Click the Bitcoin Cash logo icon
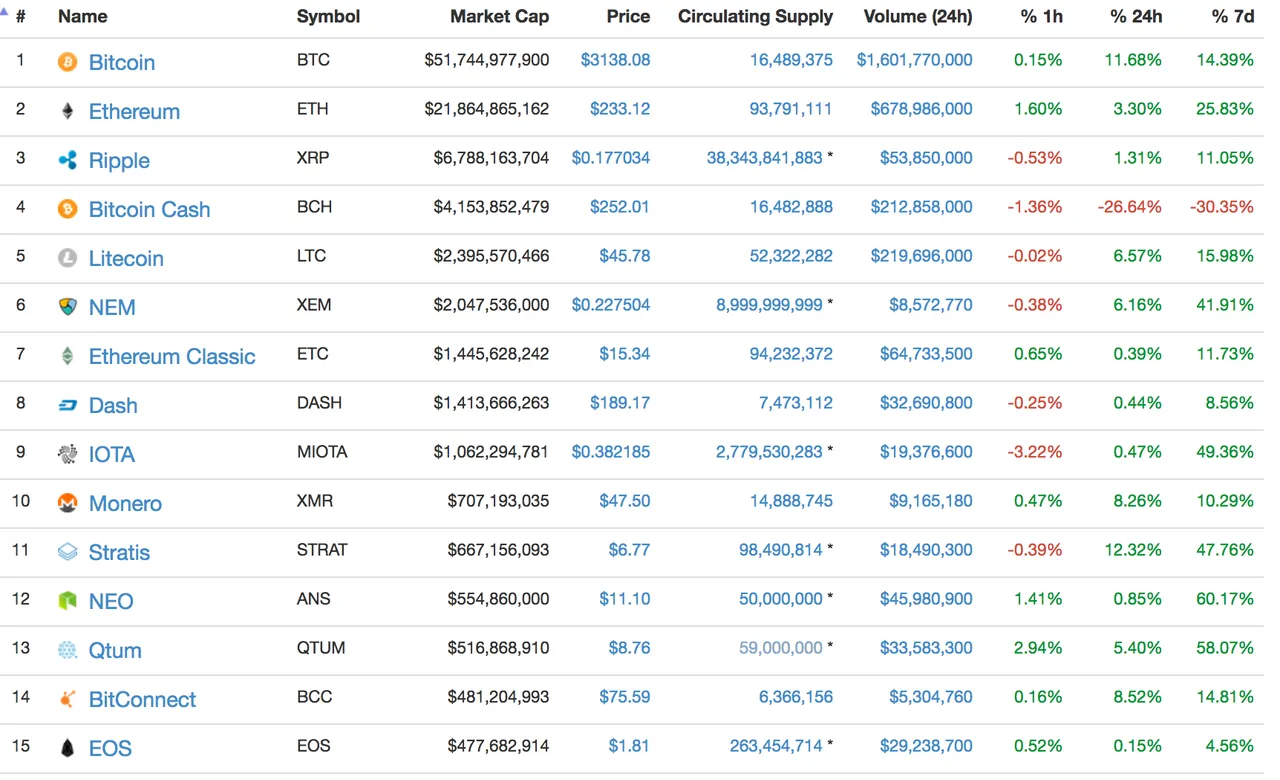The height and width of the screenshot is (780, 1280). click(67, 209)
